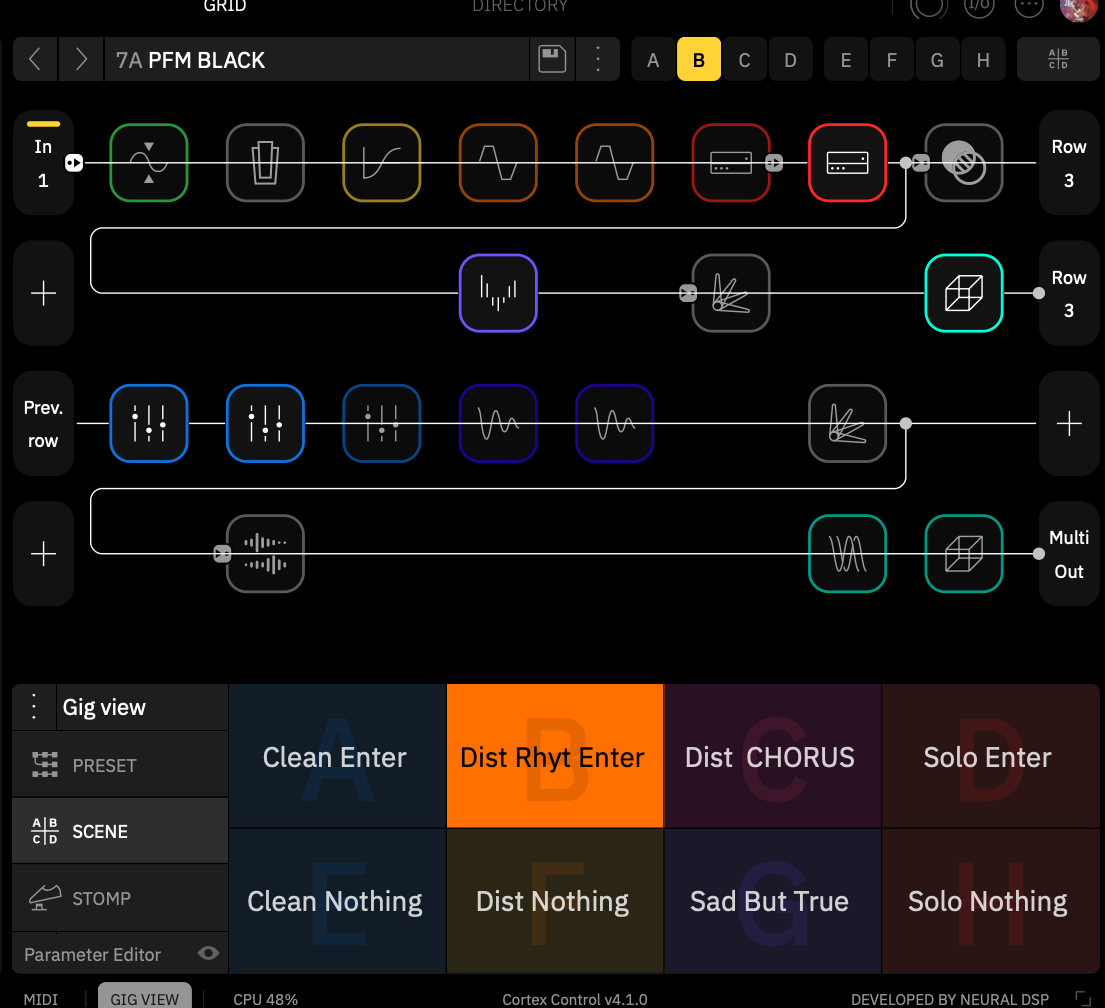Go to the previous preset arrow
Viewport: 1105px width, 1008px height.
click(35, 59)
